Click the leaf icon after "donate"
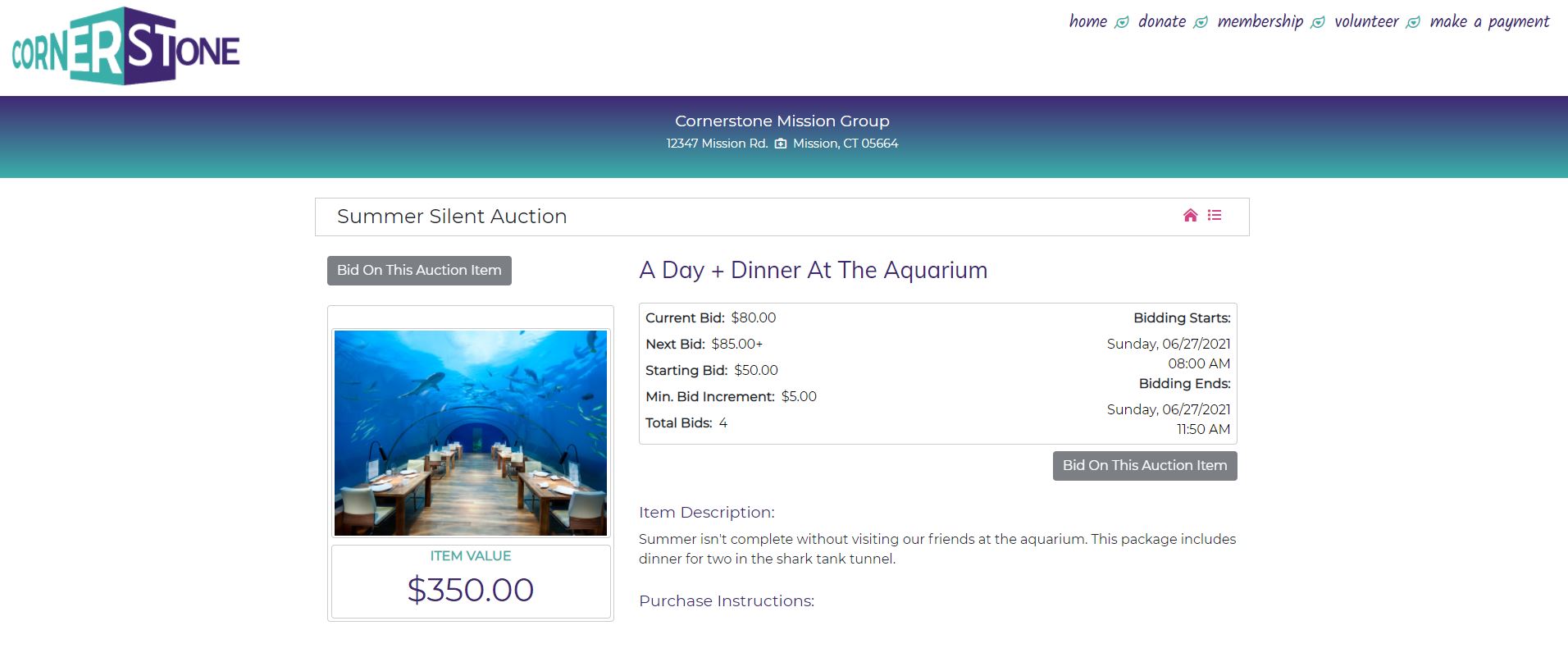1568x662 pixels. point(1201,23)
